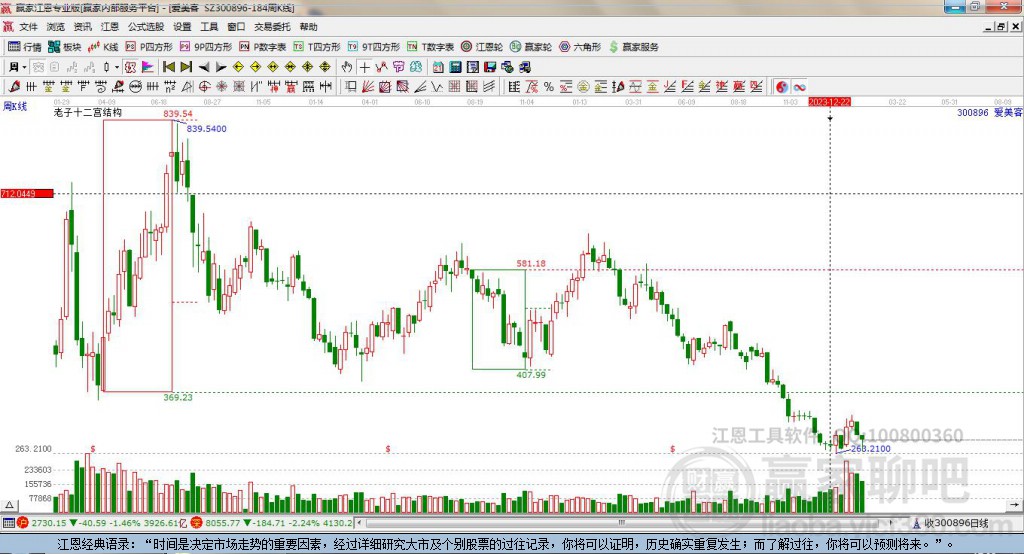Select the parallel lines channel tool

pyautogui.click(x=489, y=87)
